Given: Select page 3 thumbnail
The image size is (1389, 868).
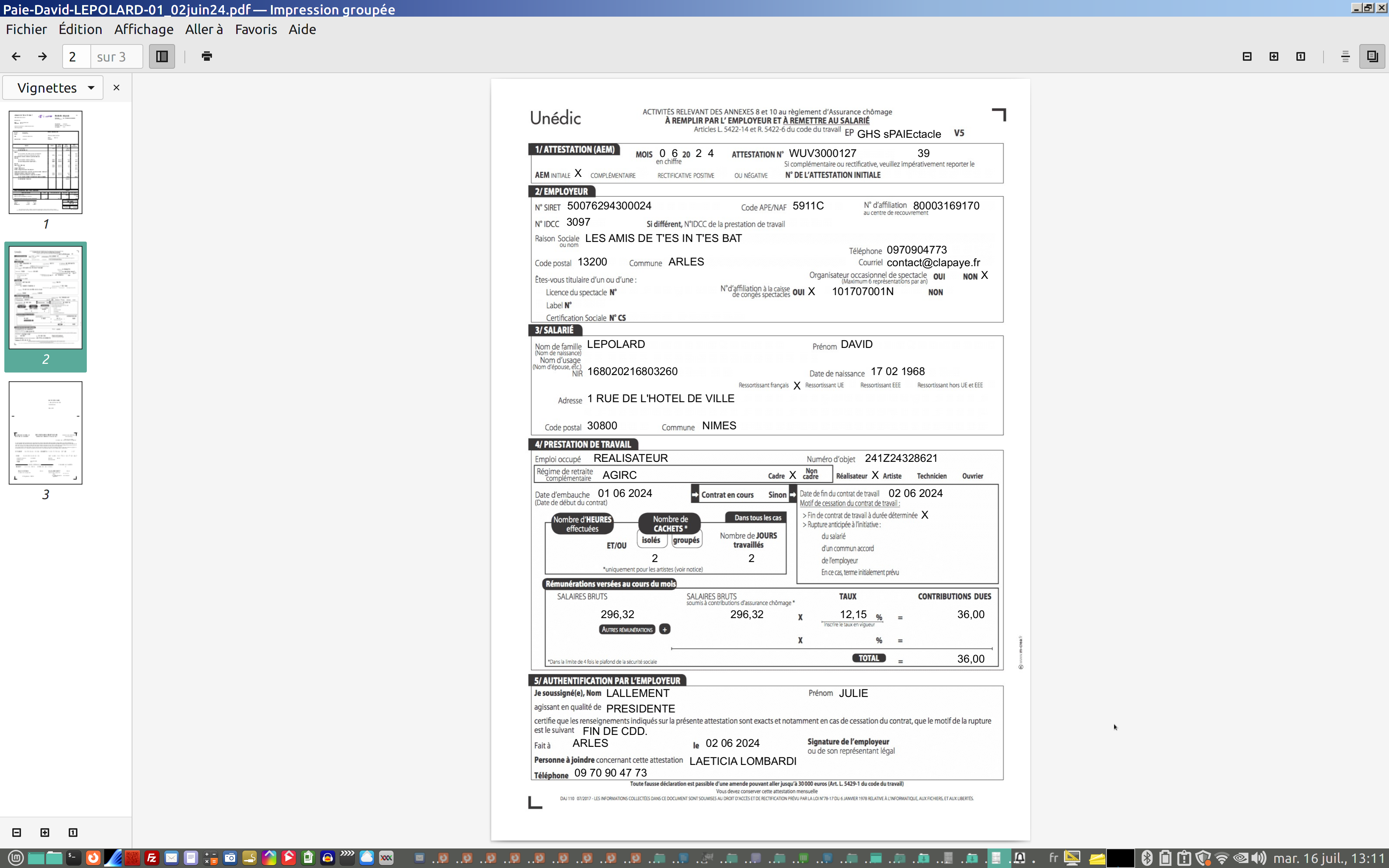Looking at the screenshot, I should (x=45, y=432).
